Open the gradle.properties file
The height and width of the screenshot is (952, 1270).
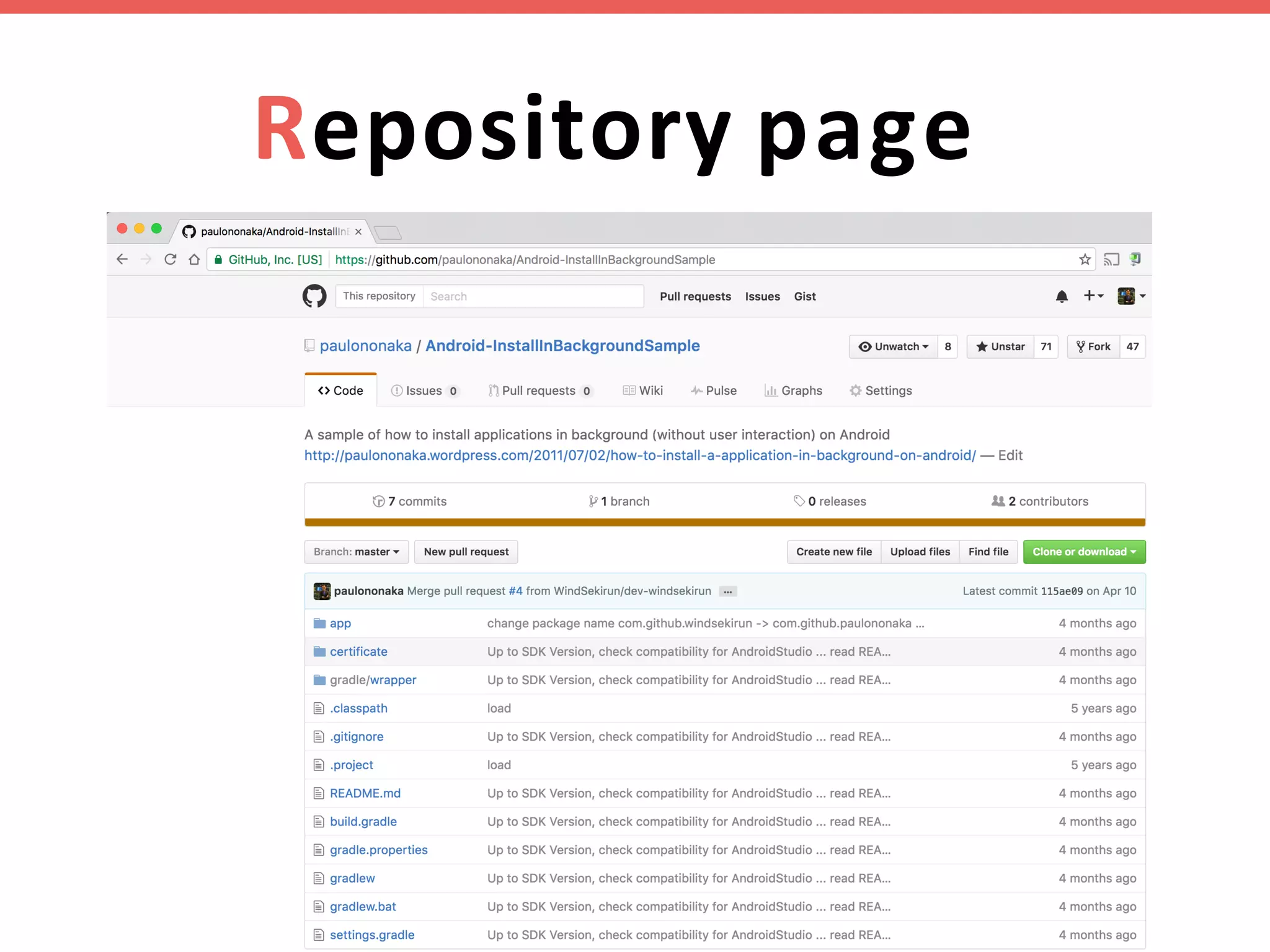coord(379,850)
